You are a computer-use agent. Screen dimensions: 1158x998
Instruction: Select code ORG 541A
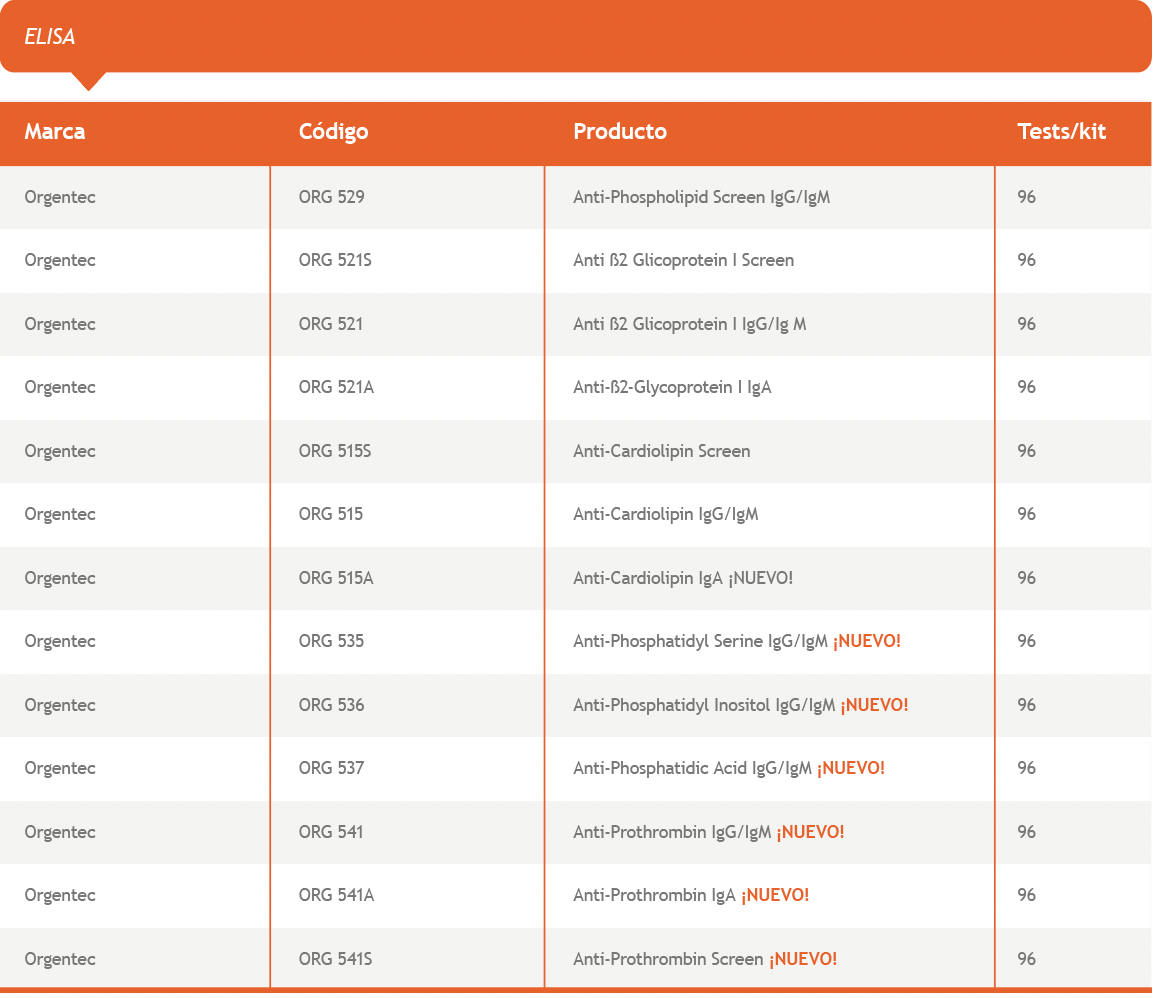[x=336, y=895]
